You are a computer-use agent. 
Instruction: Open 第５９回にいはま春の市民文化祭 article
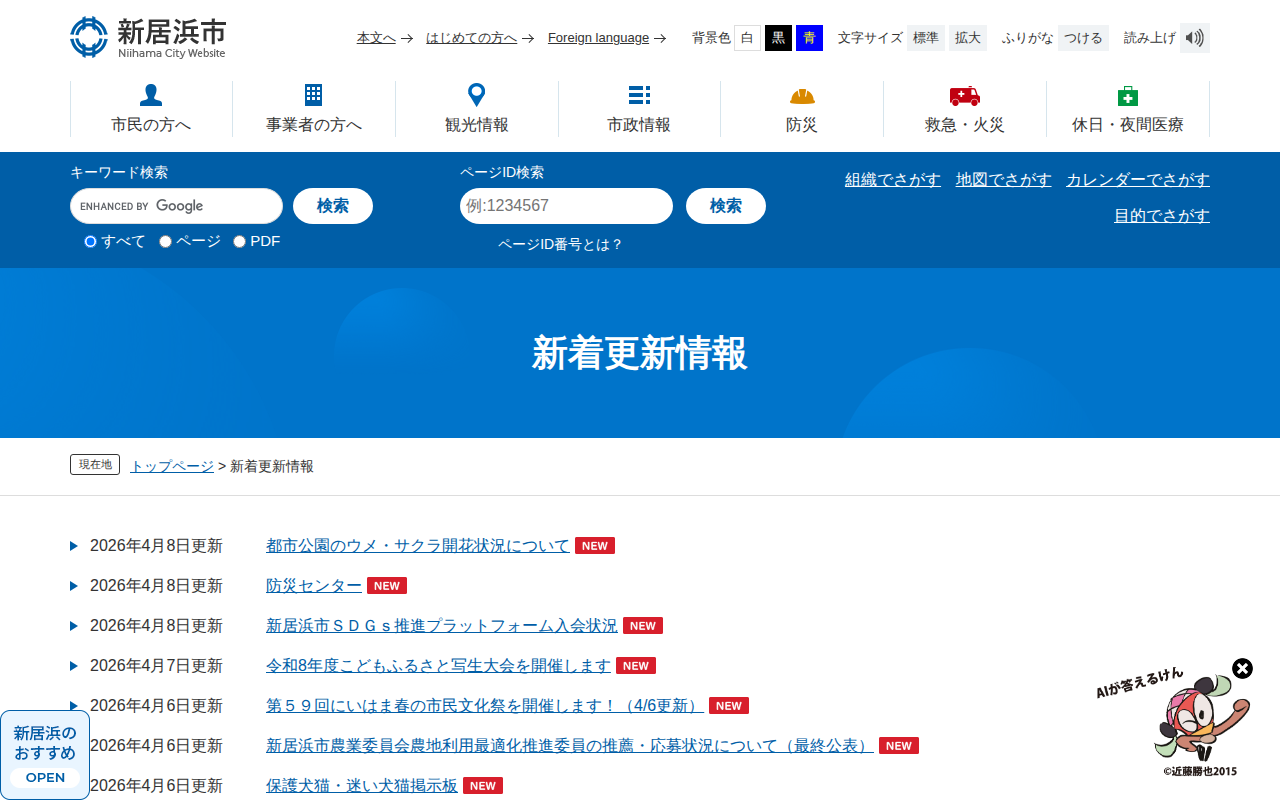click(x=485, y=706)
